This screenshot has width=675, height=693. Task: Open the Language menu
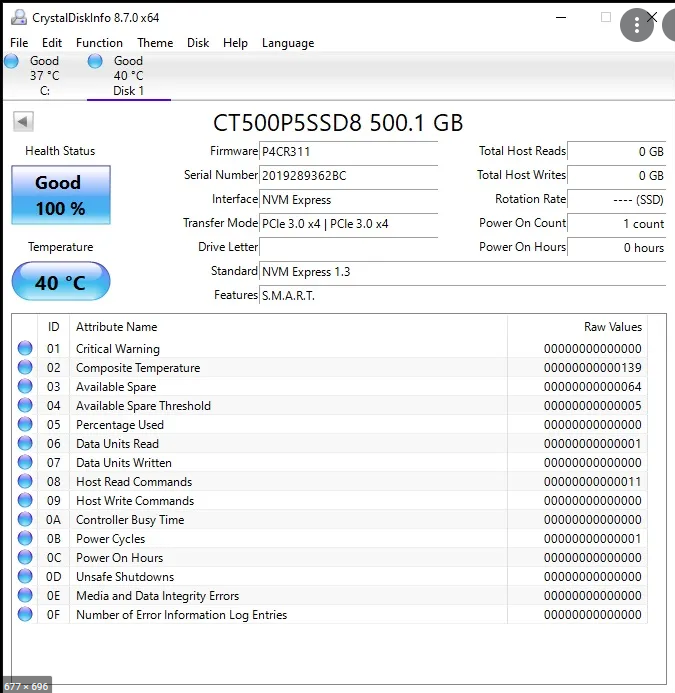[x=288, y=43]
